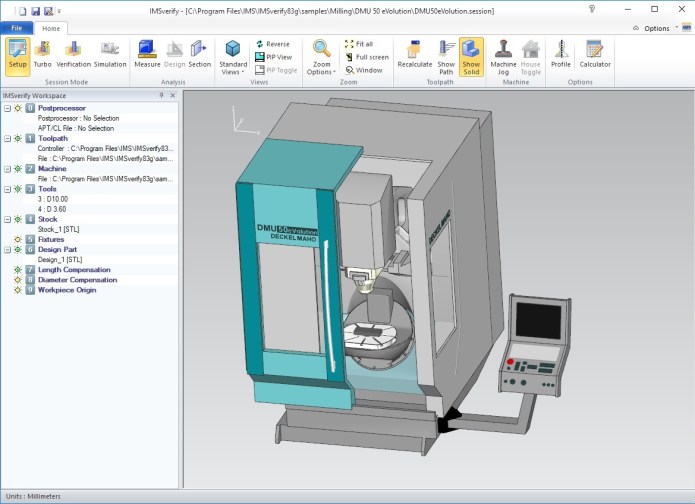This screenshot has width=695, height=504.
Task: Click the machine control panel in viewport
Action: (x=535, y=345)
